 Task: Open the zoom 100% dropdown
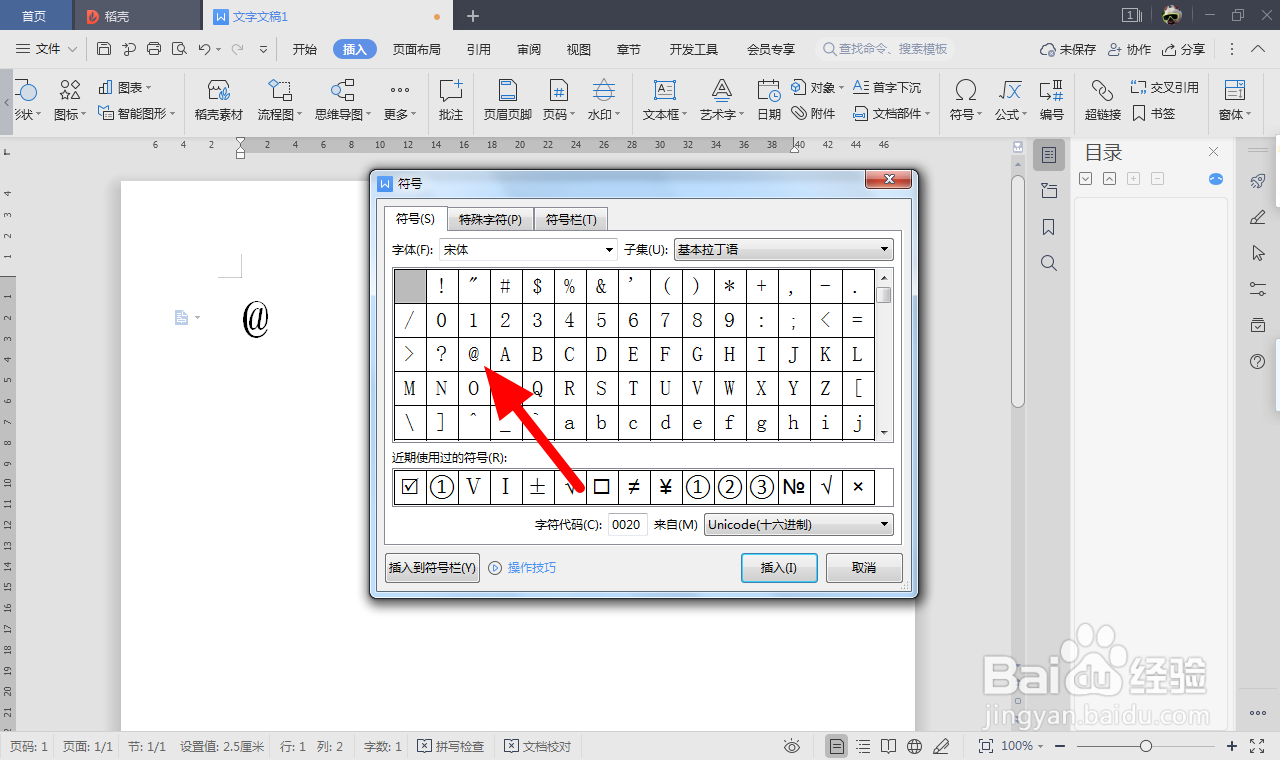point(1021,746)
